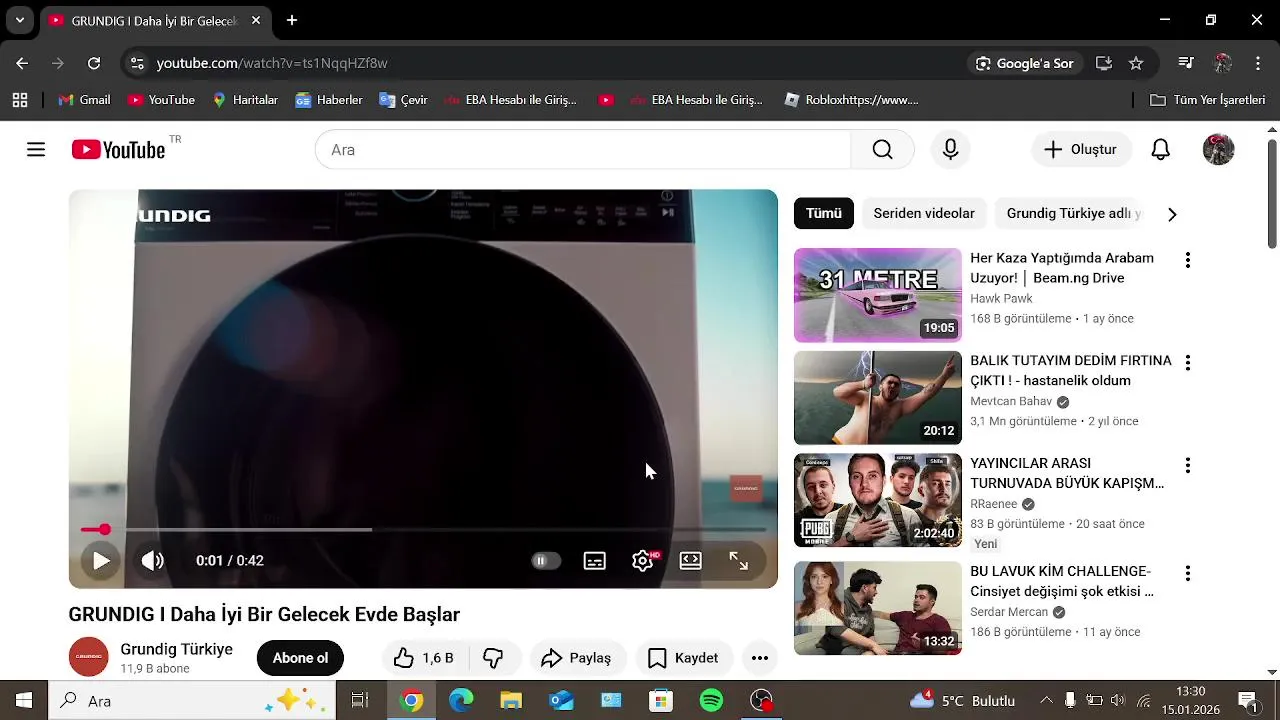Screen dimensions: 1280x720
Task: Open the Chrome apps grid shortcut
Action: coord(20,100)
